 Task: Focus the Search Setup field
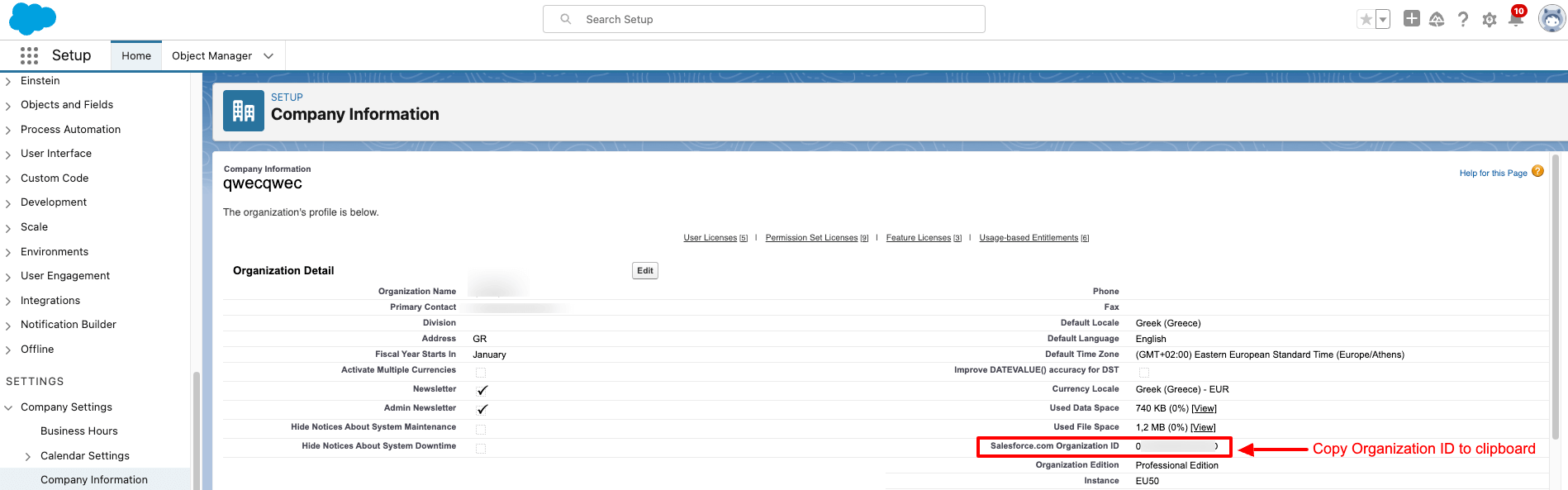tap(764, 19)
